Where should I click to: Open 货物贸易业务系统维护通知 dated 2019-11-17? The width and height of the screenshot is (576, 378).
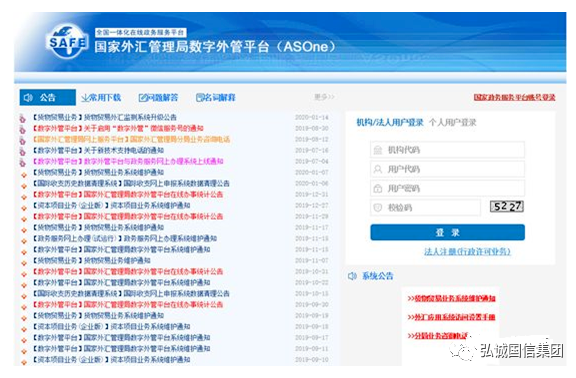98,227
